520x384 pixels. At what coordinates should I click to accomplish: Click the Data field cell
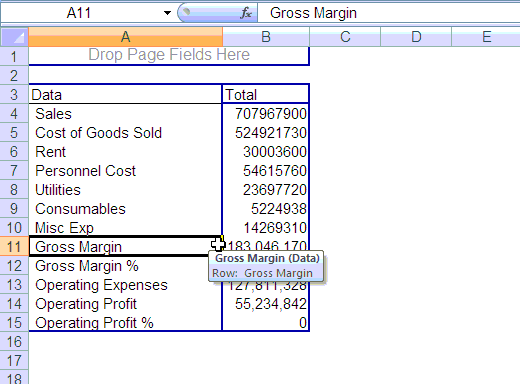(x=125, y=94)
